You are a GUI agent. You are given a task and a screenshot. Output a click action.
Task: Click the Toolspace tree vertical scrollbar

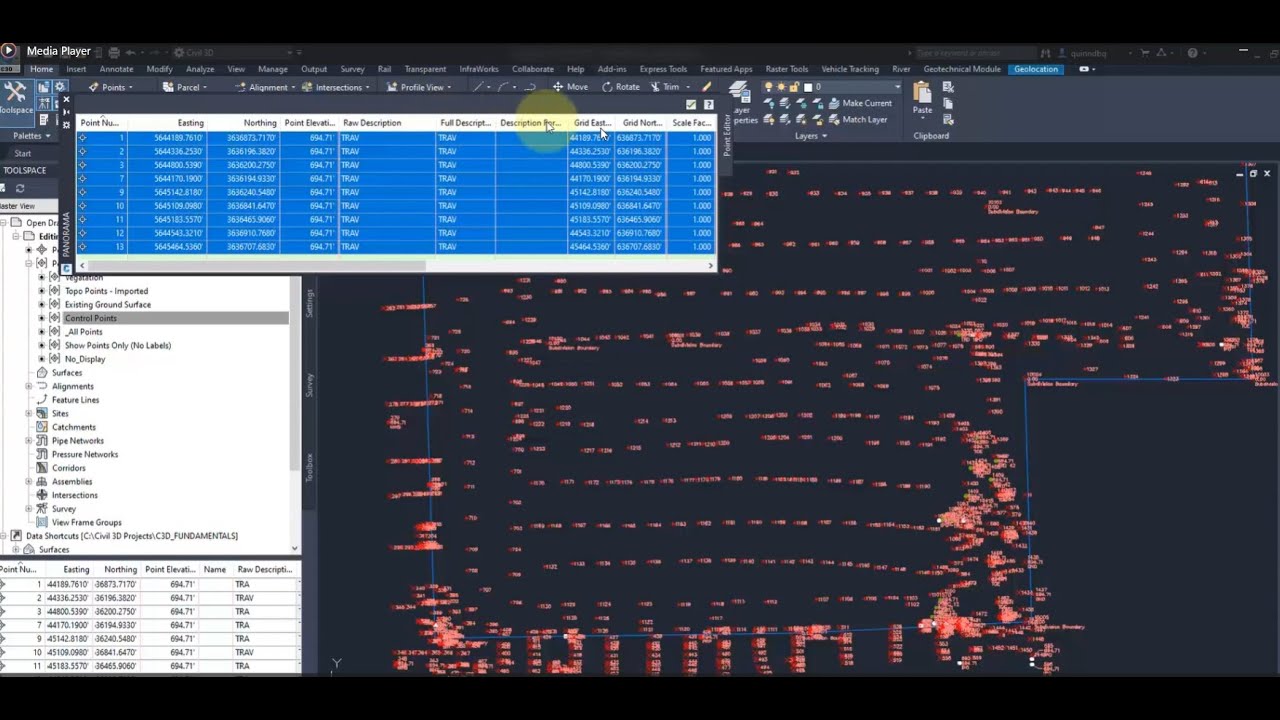[295, 375]
